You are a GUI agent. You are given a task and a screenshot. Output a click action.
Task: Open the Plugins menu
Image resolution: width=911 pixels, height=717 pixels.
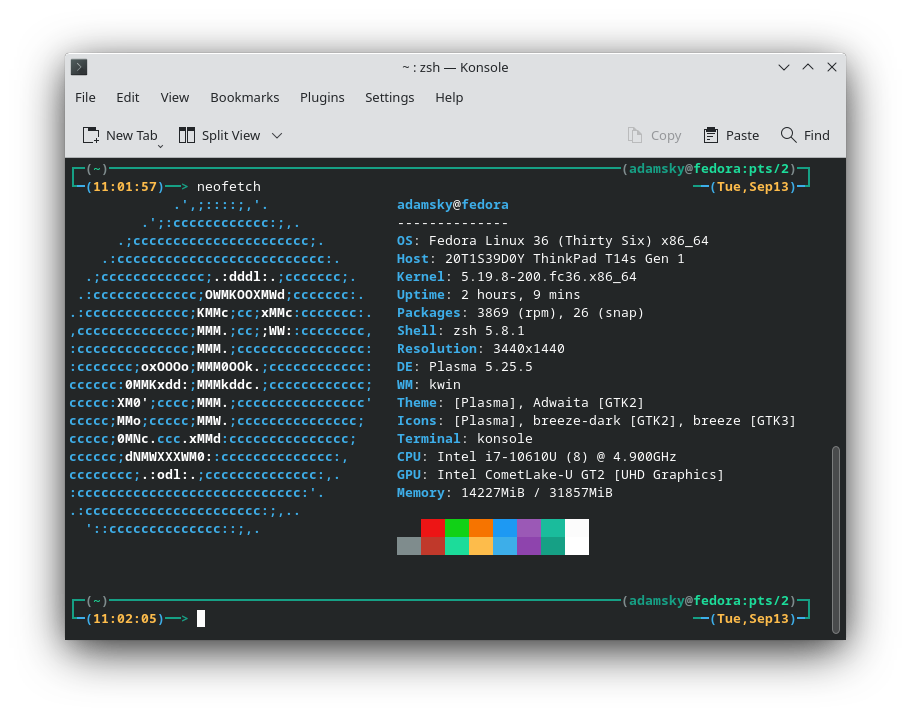point(322,97)
